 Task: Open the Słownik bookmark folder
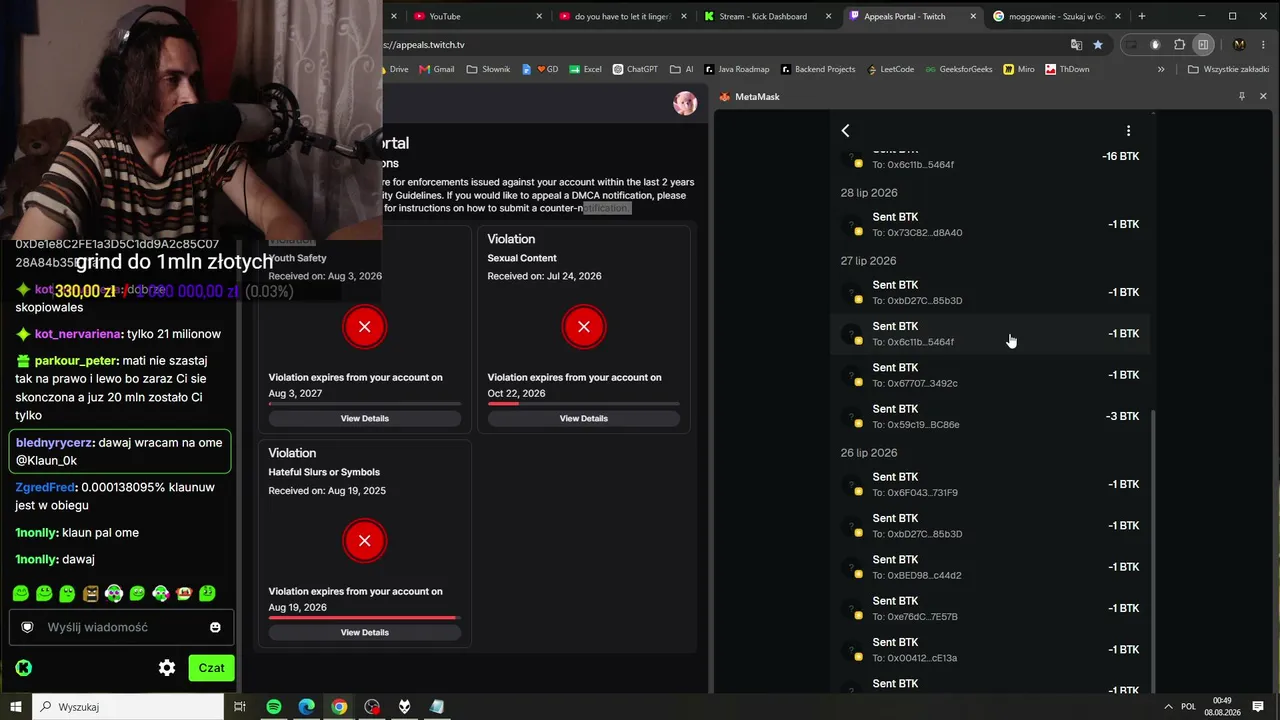click(488, 70)
